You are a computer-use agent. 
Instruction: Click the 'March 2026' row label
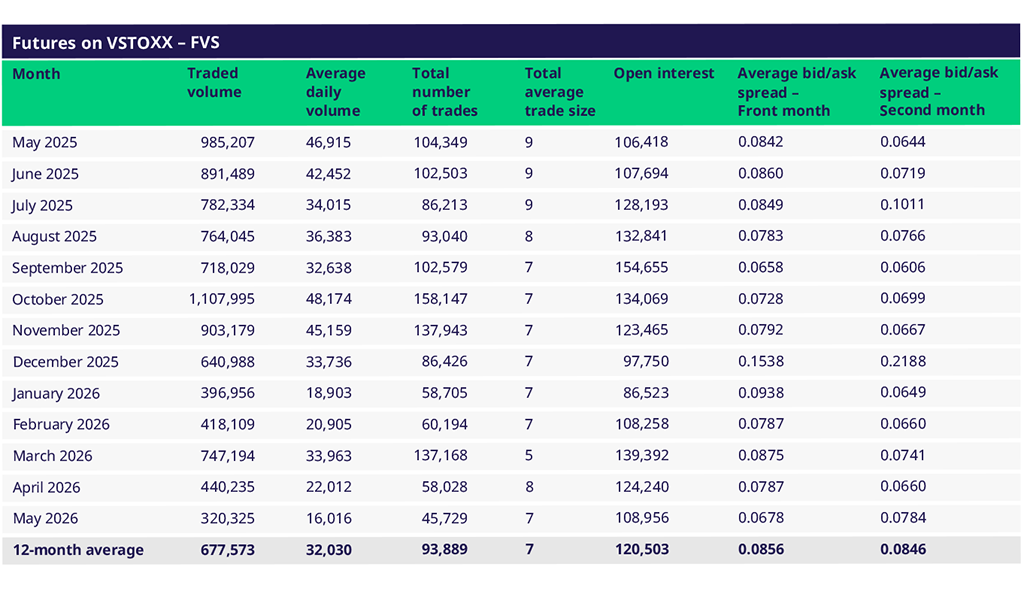(52, 456)
